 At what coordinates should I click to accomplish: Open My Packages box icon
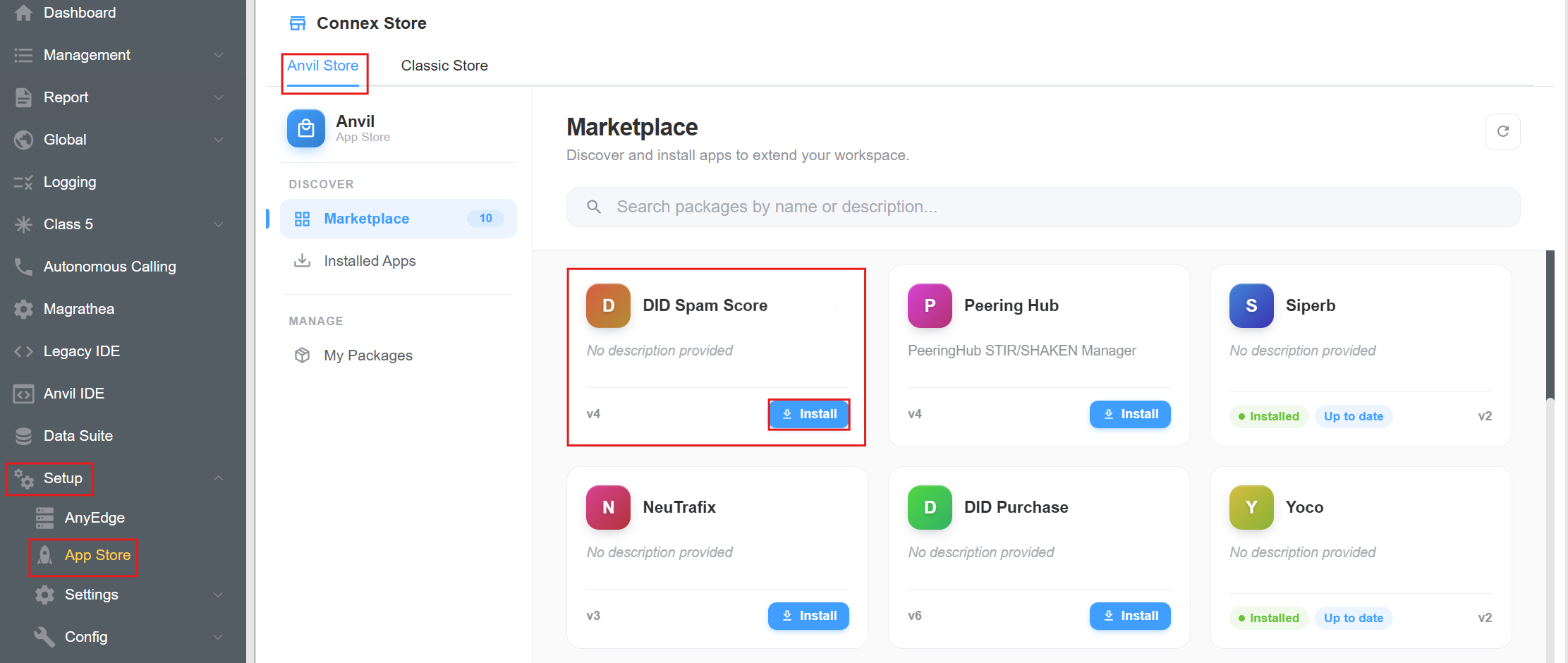[302, 355]
